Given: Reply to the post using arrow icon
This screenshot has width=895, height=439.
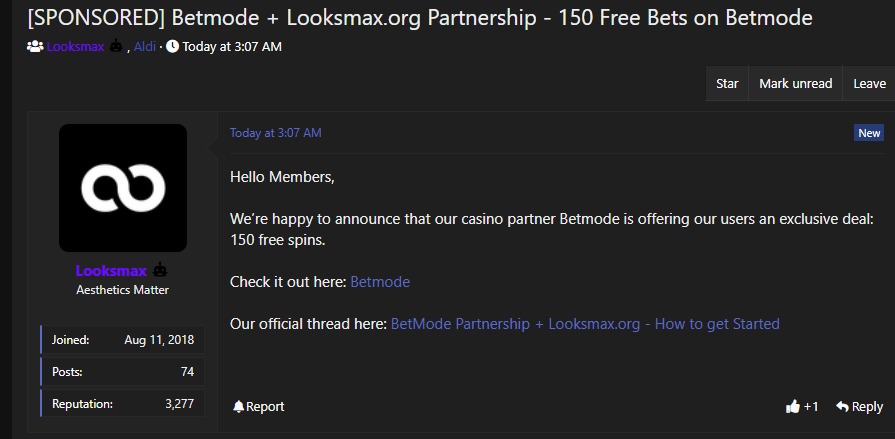Looking at the screenshot, I should point(860,407).
